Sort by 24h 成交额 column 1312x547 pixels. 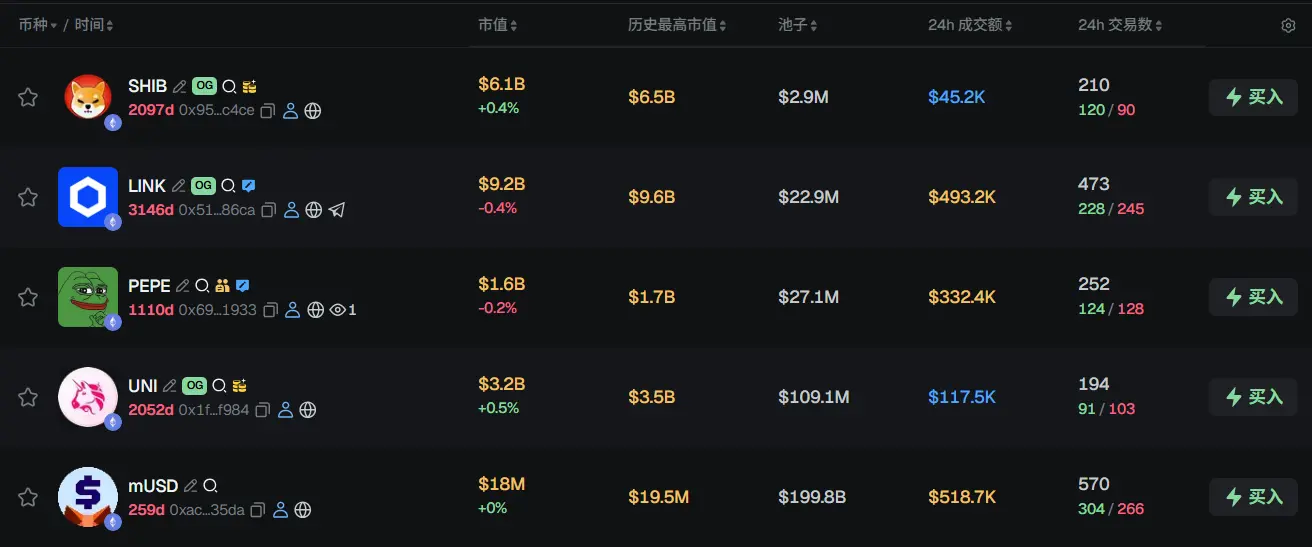click(971, 25)
